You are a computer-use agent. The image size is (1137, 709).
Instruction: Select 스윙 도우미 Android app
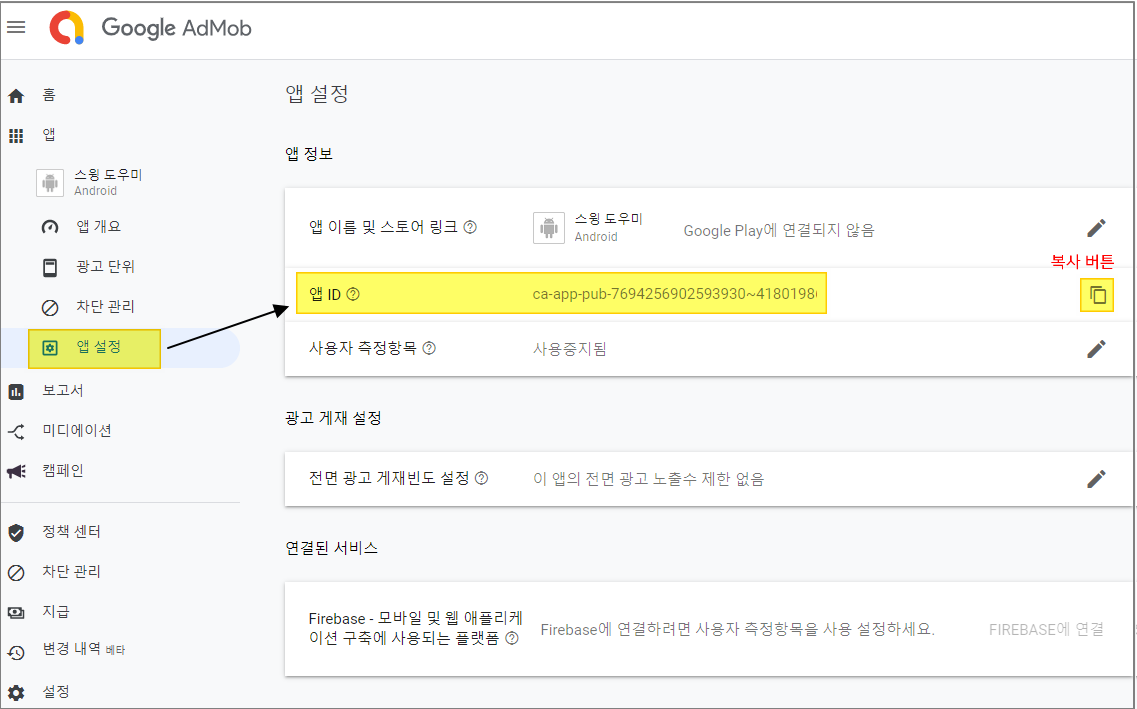108,182
